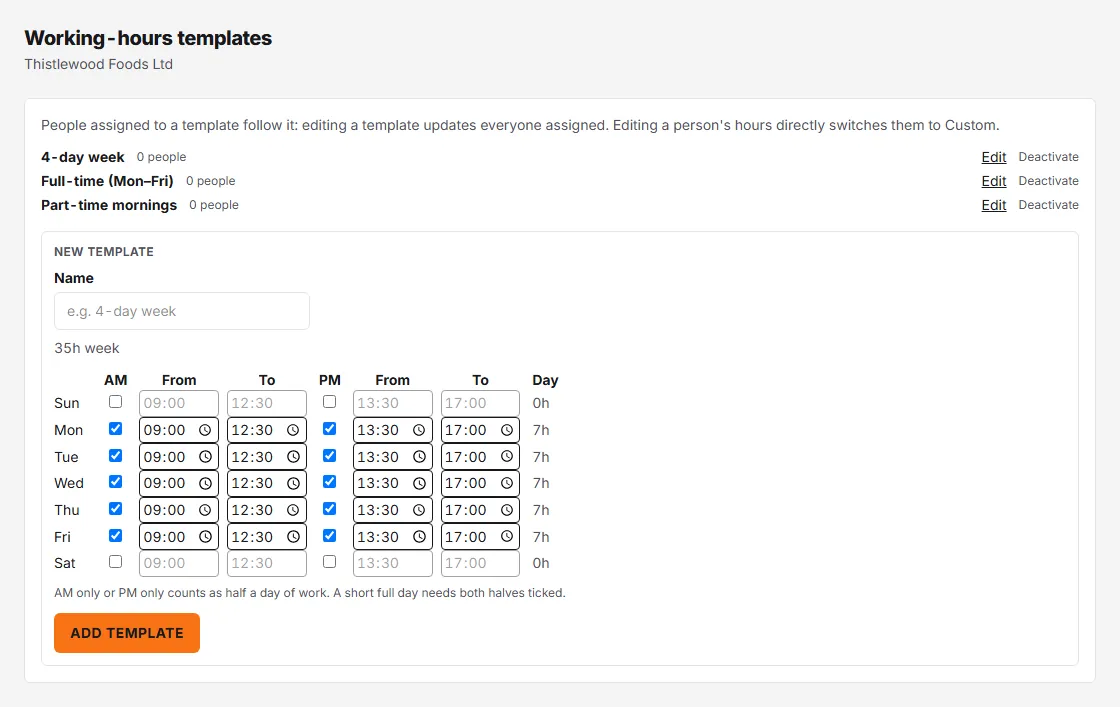Click the Monday '7h' day total

point(541,430)
